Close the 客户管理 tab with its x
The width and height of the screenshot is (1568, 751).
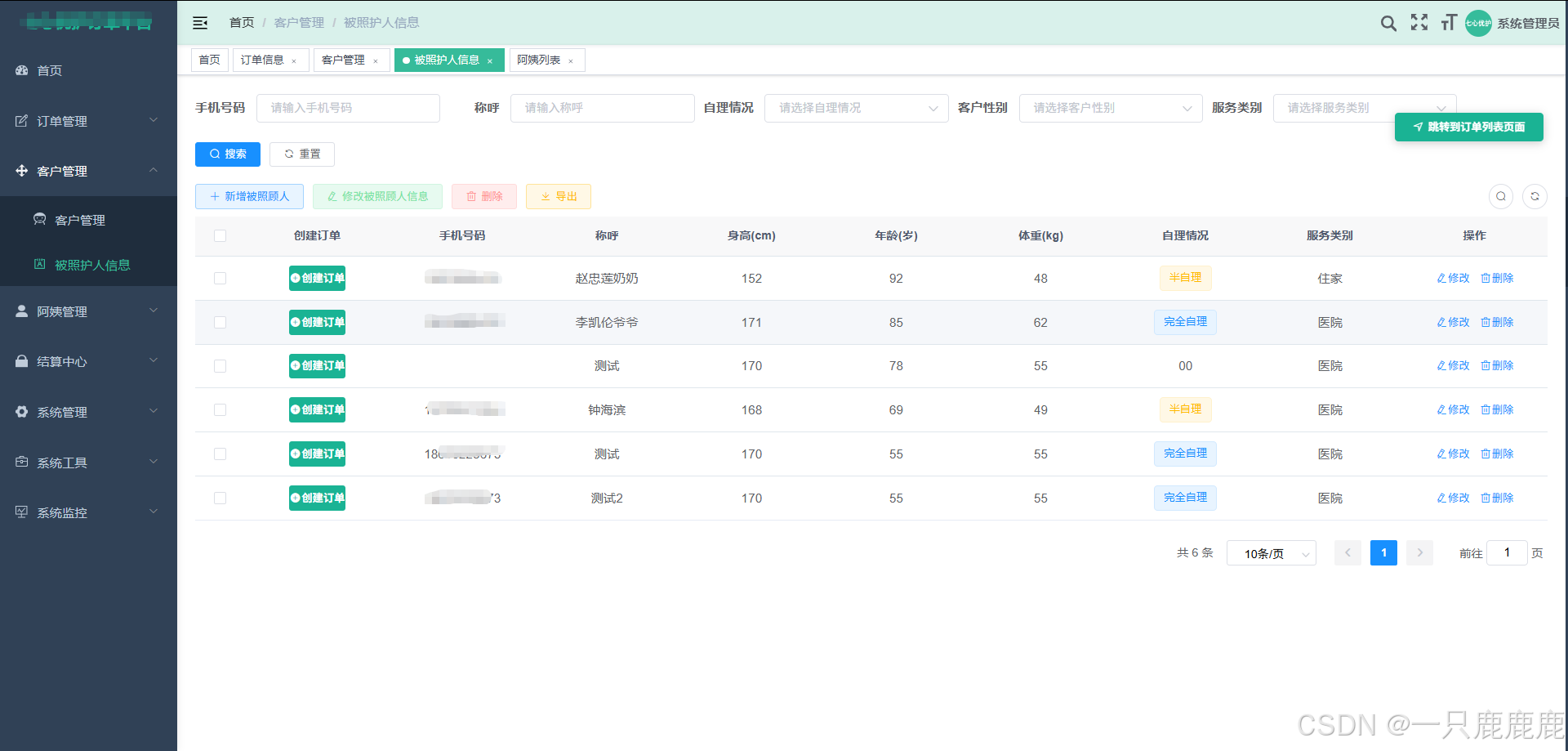pos(376,61)
